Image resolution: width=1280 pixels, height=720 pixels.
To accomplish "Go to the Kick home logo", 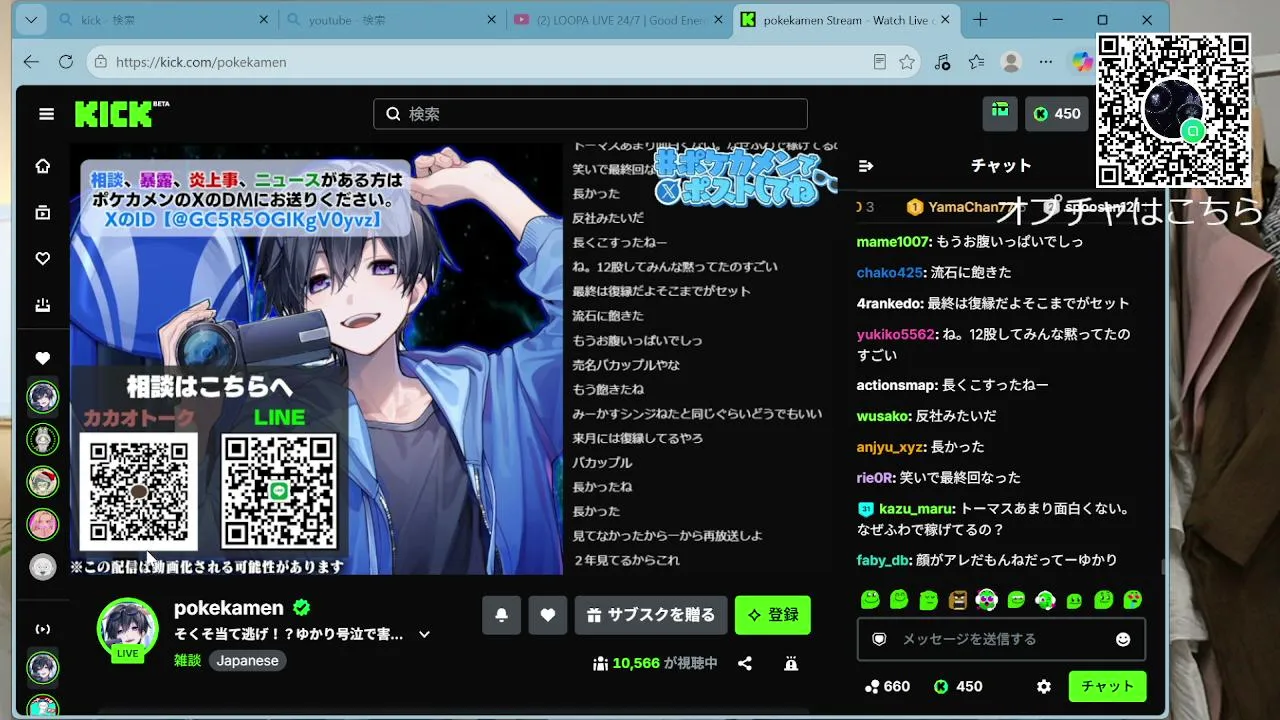I will pos(121,114).
